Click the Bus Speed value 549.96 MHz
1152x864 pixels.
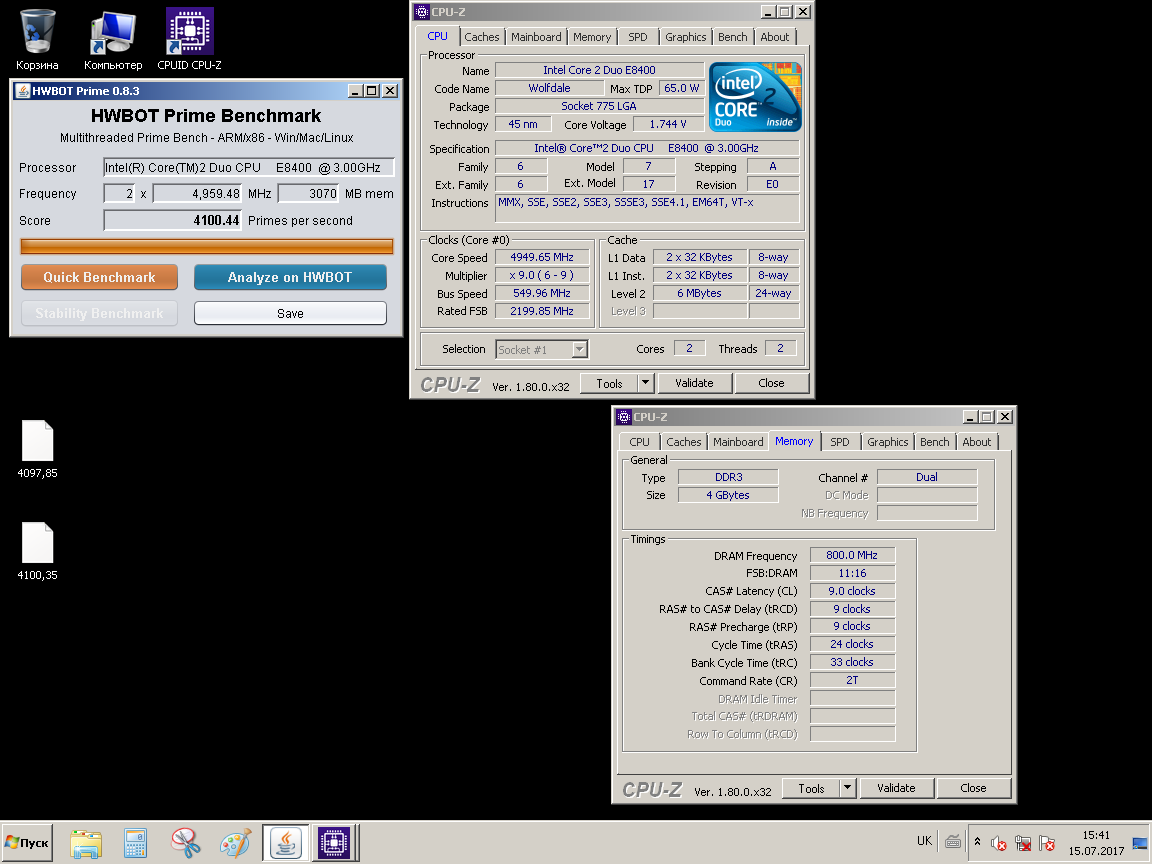(x=542, y=293)
